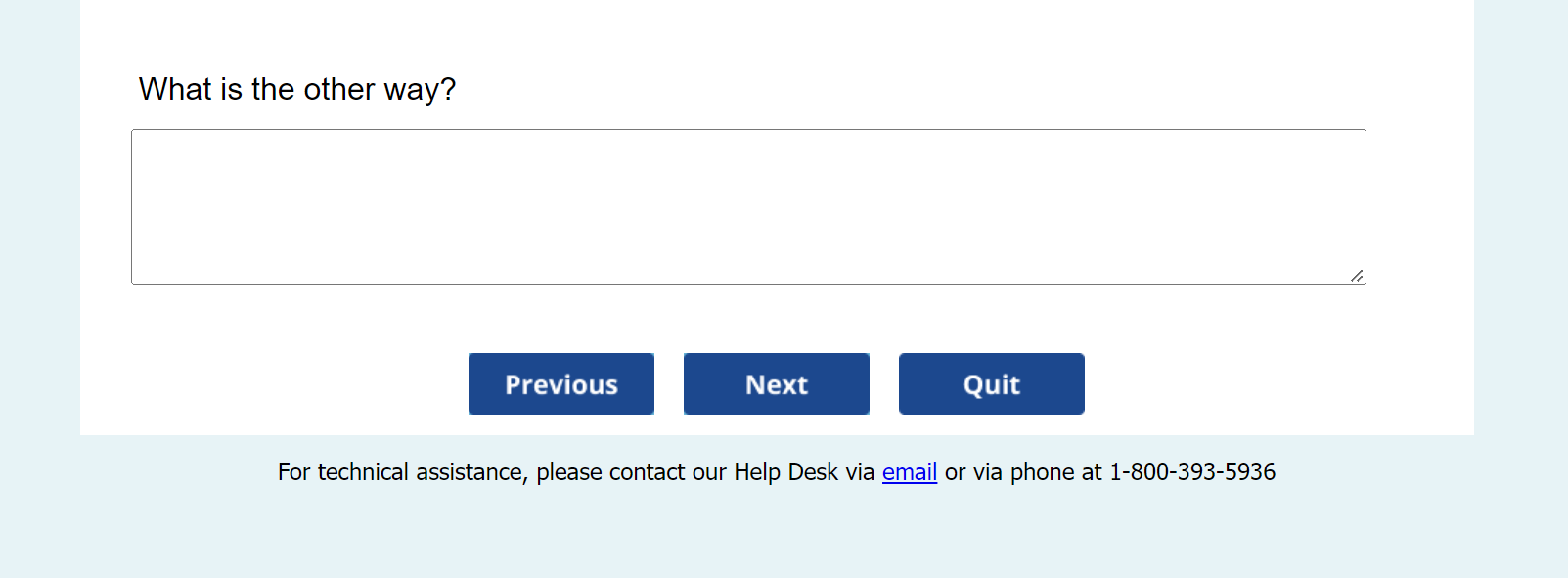Click the blue Quit button
The image size is (1568, 578).
(x=991, y=383)
